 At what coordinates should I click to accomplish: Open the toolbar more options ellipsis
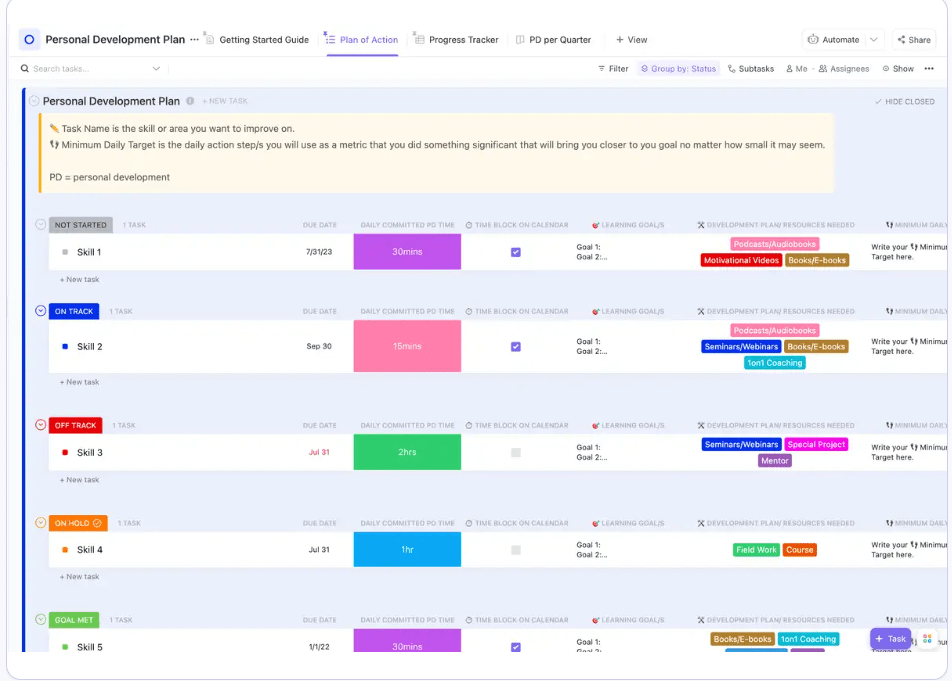click(929, 69)
